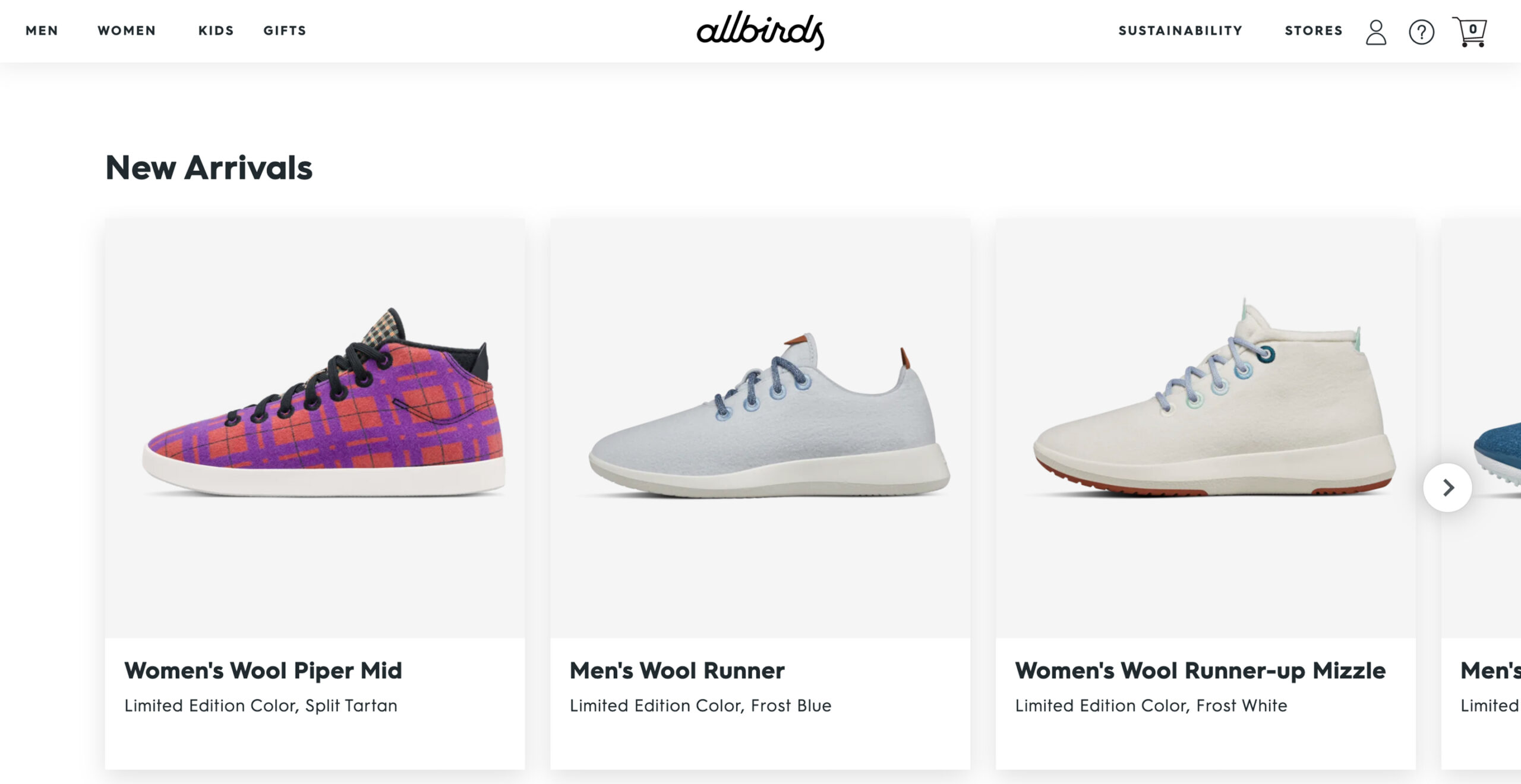
Task: Open the account profile icon
Action: coord(1376,33)
